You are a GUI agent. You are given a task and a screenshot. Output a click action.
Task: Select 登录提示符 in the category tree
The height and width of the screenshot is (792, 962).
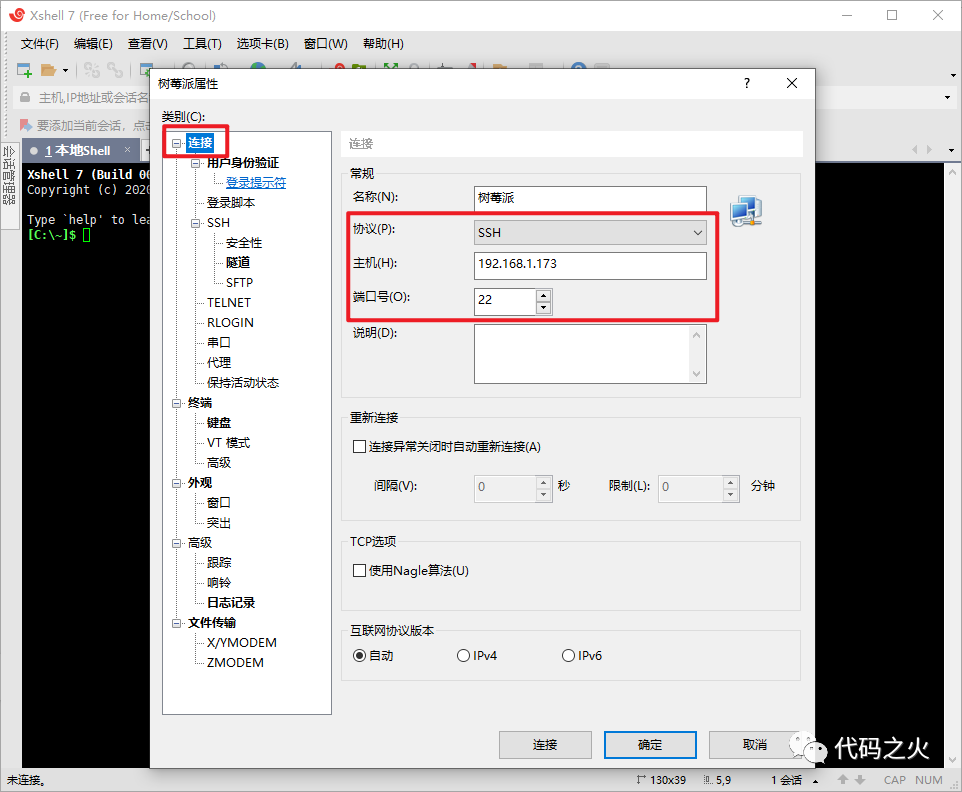tap(256, 183)
